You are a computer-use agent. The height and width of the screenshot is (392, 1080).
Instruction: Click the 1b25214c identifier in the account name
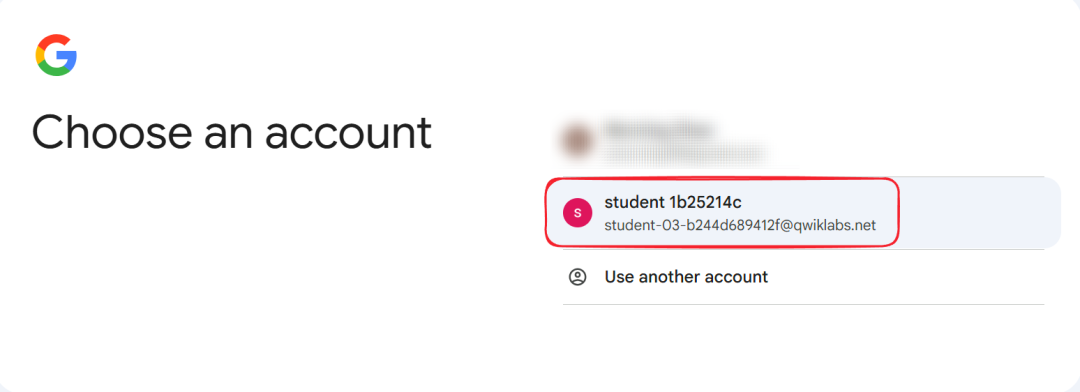click(x=705, y=203)
